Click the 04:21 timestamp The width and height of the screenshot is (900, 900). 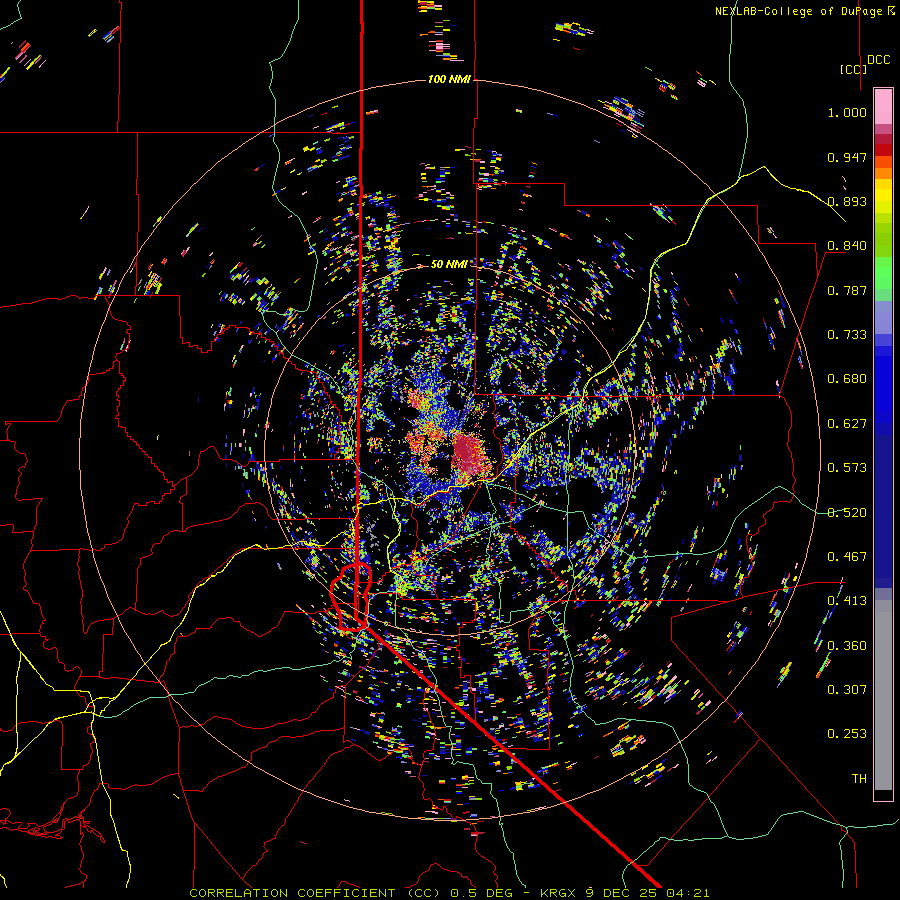tap(687, 893)
